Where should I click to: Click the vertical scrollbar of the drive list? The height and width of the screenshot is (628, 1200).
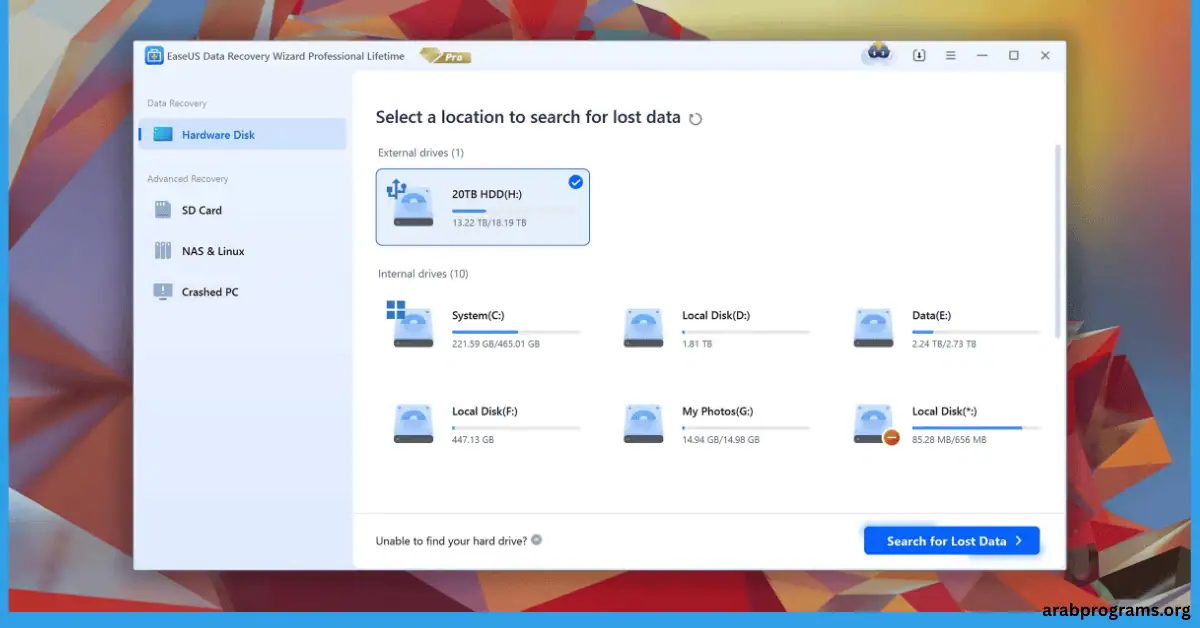point(1058,240)
